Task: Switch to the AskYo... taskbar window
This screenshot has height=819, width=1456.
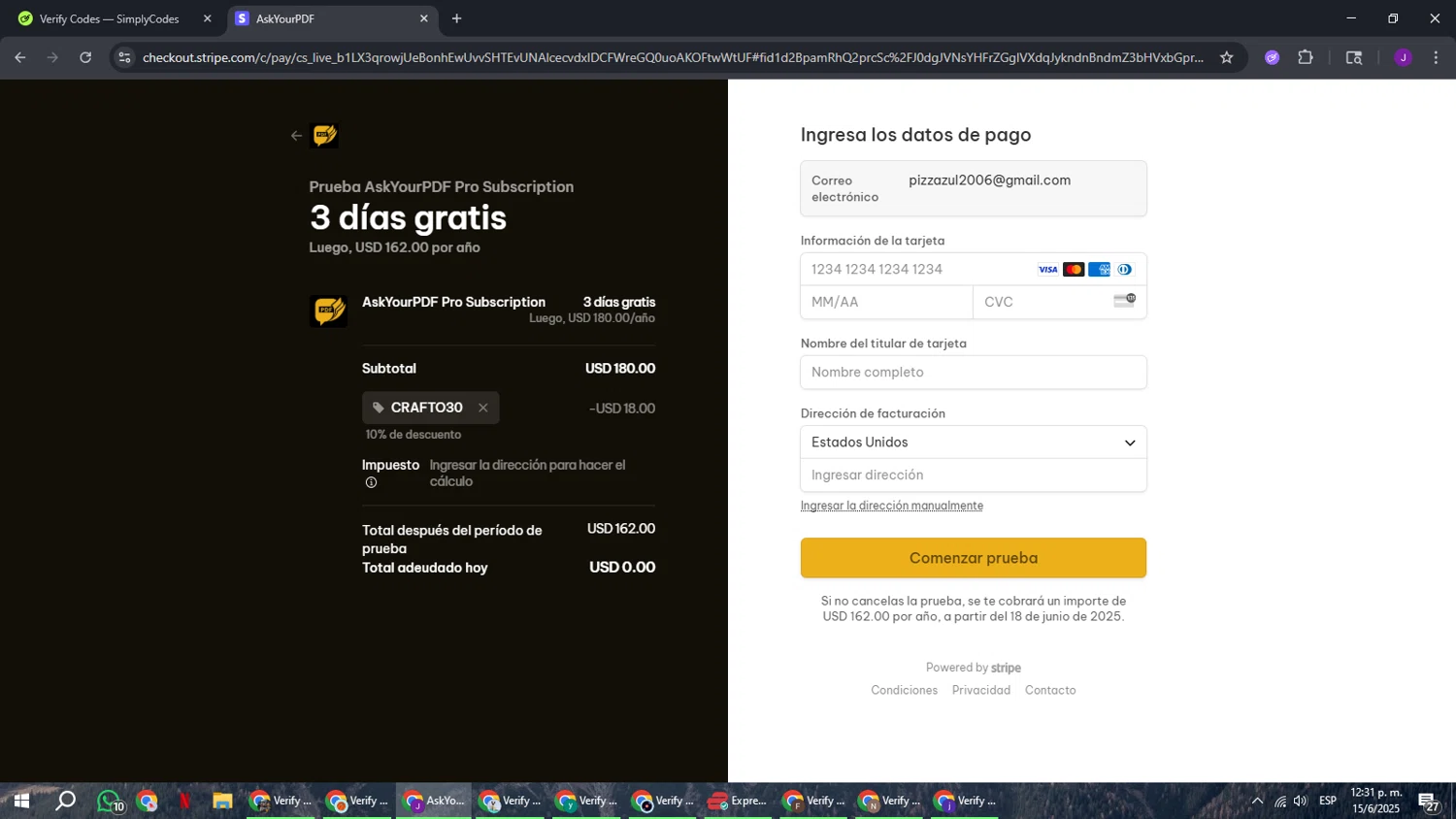Action: click(435, 801)
